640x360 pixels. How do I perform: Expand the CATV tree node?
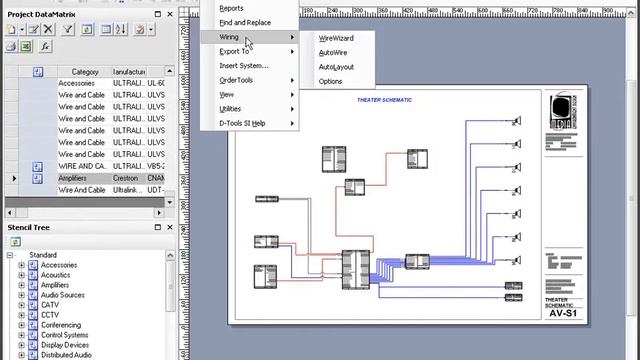[21, 305]
